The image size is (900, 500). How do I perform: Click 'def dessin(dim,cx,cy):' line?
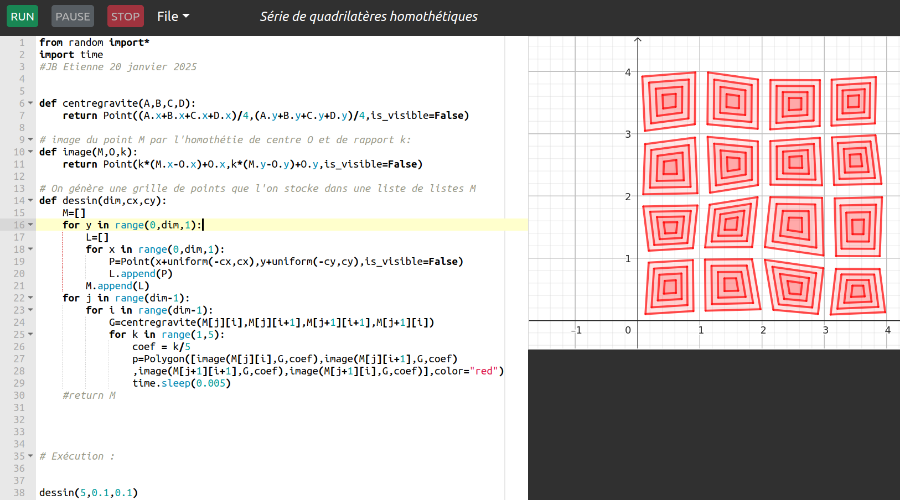point(103,201)
